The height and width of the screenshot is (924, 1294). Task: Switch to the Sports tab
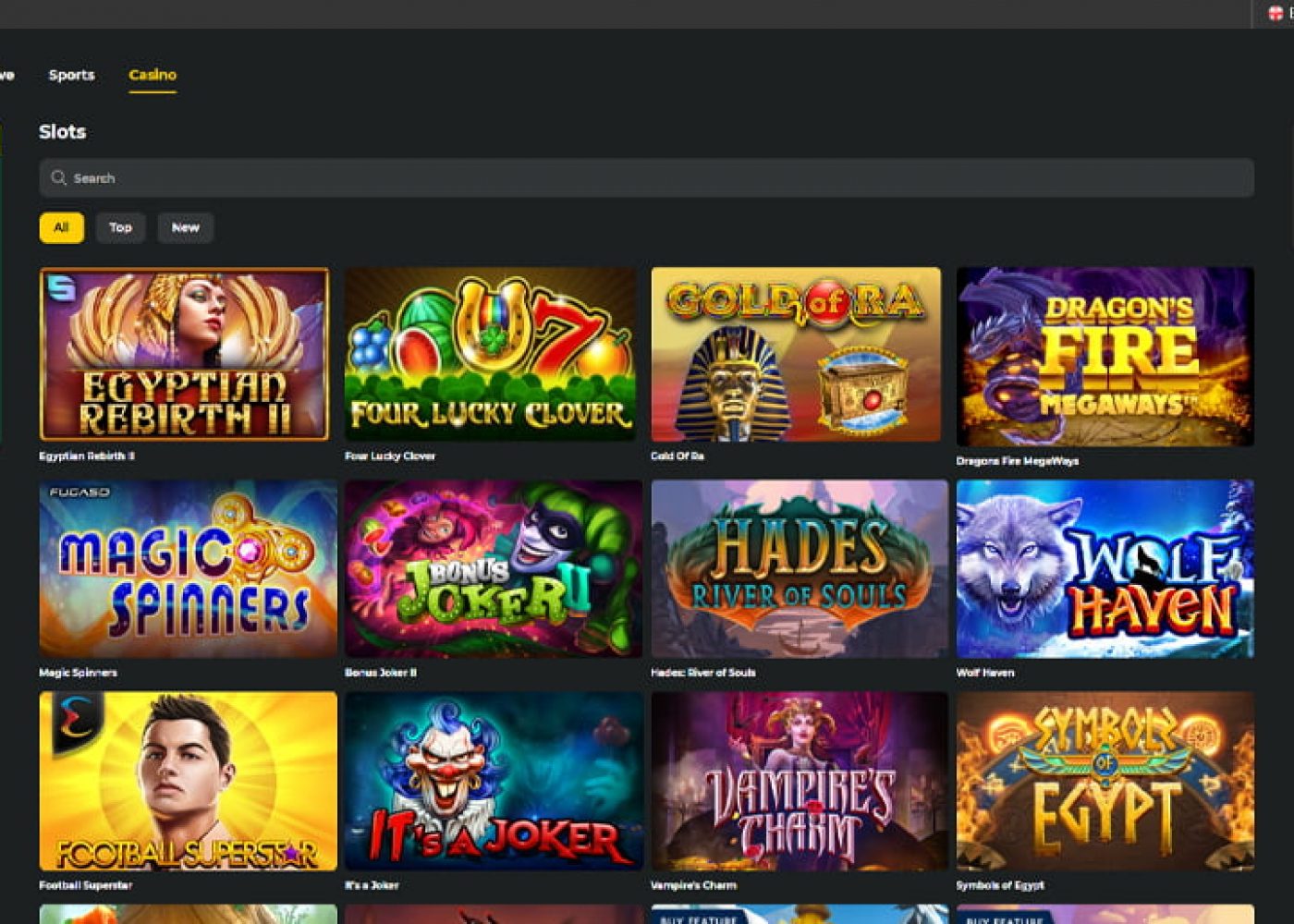coord(71,75)
